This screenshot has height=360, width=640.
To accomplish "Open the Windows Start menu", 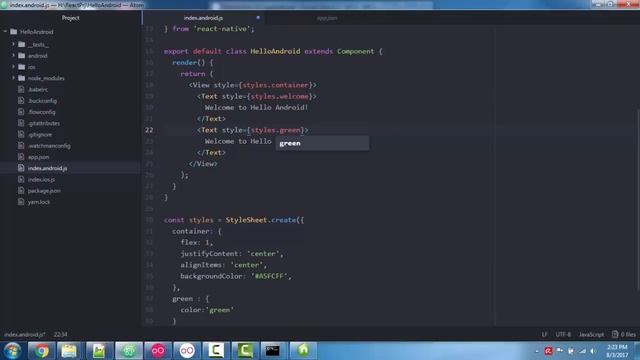I will (x=12, y=351).
